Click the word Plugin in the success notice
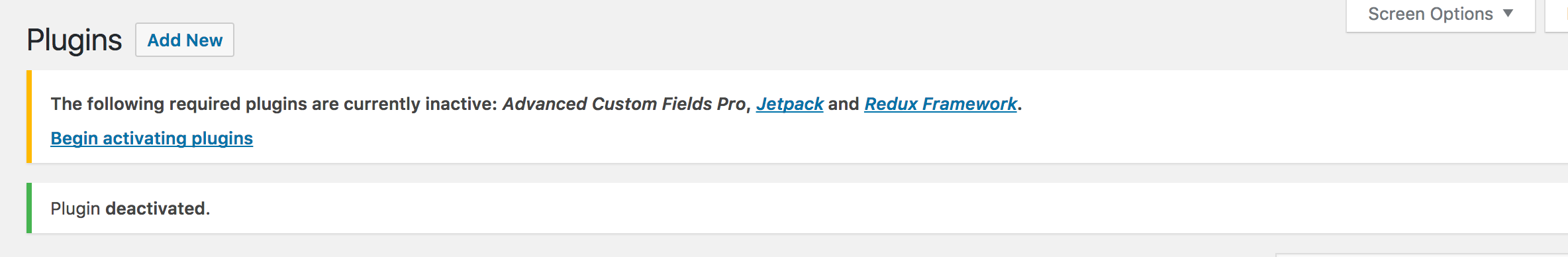The width and height of the screenshot is (1568, 257). pyautogui.click(x=75, y=209)
